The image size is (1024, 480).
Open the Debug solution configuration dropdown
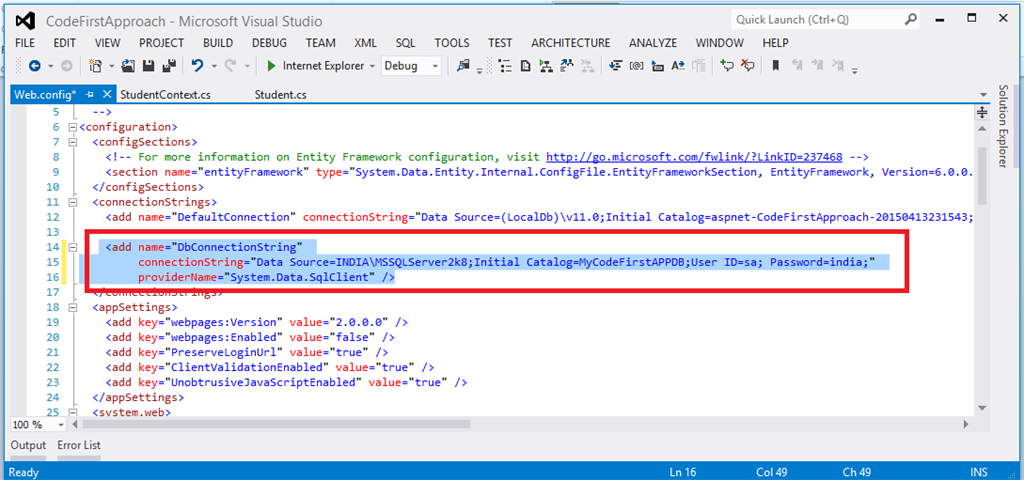click(435, 66)
